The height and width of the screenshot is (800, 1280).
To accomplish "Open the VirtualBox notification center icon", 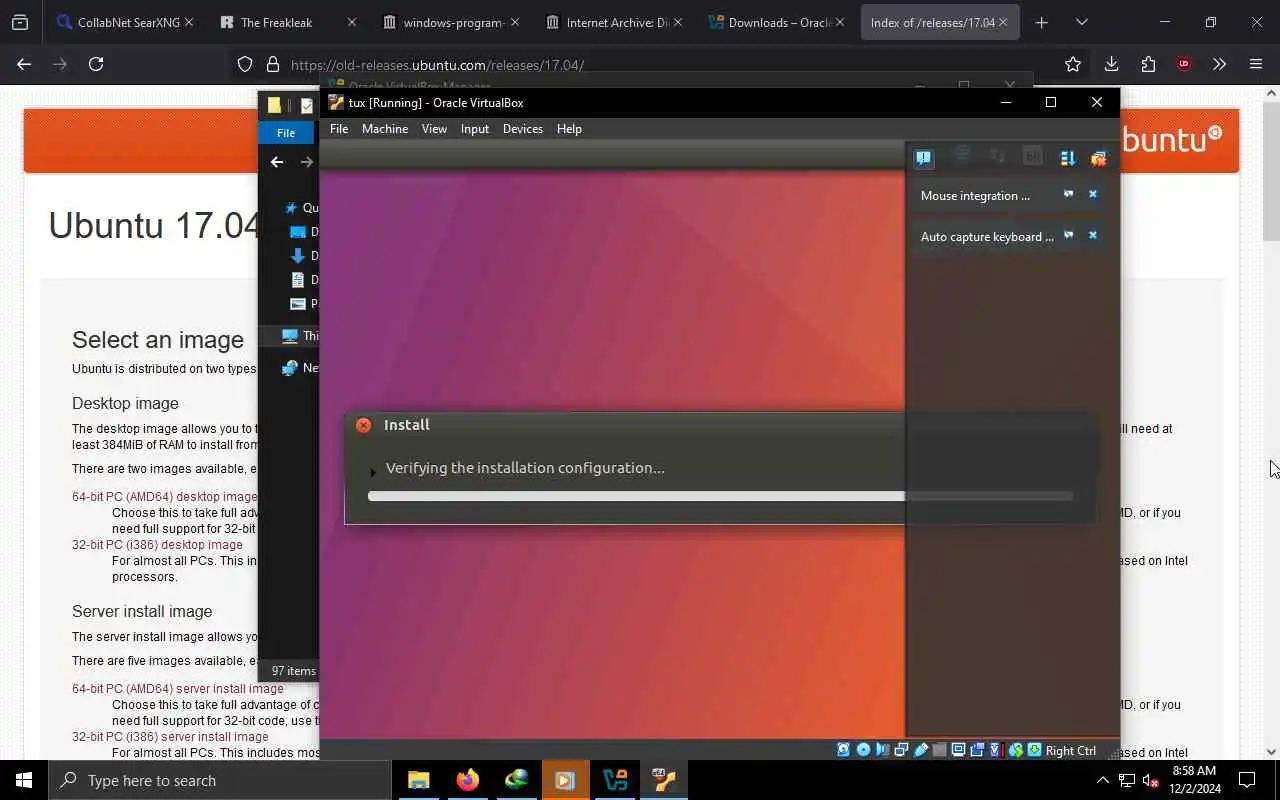I will pos(923,158).
